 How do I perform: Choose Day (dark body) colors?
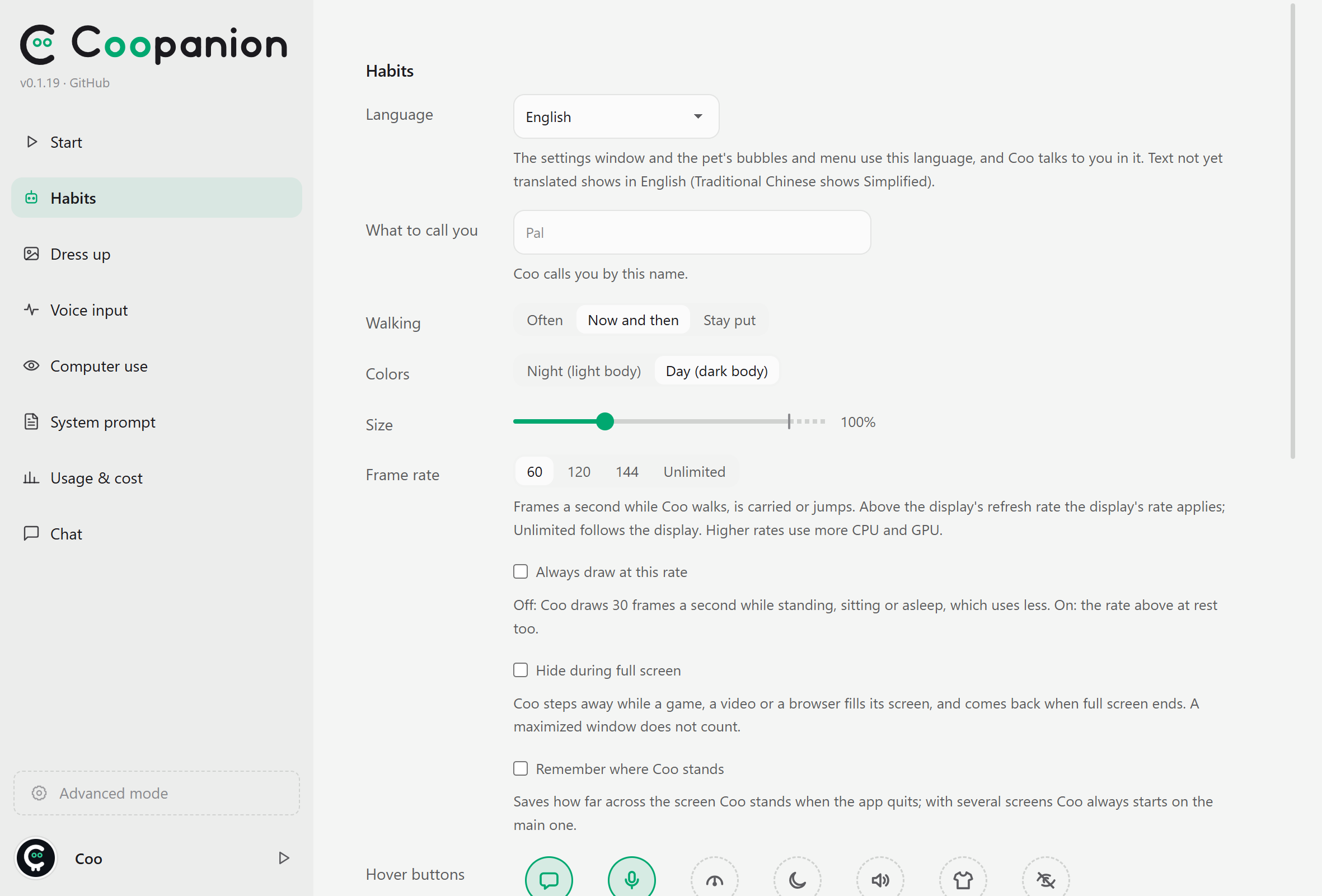717,371
